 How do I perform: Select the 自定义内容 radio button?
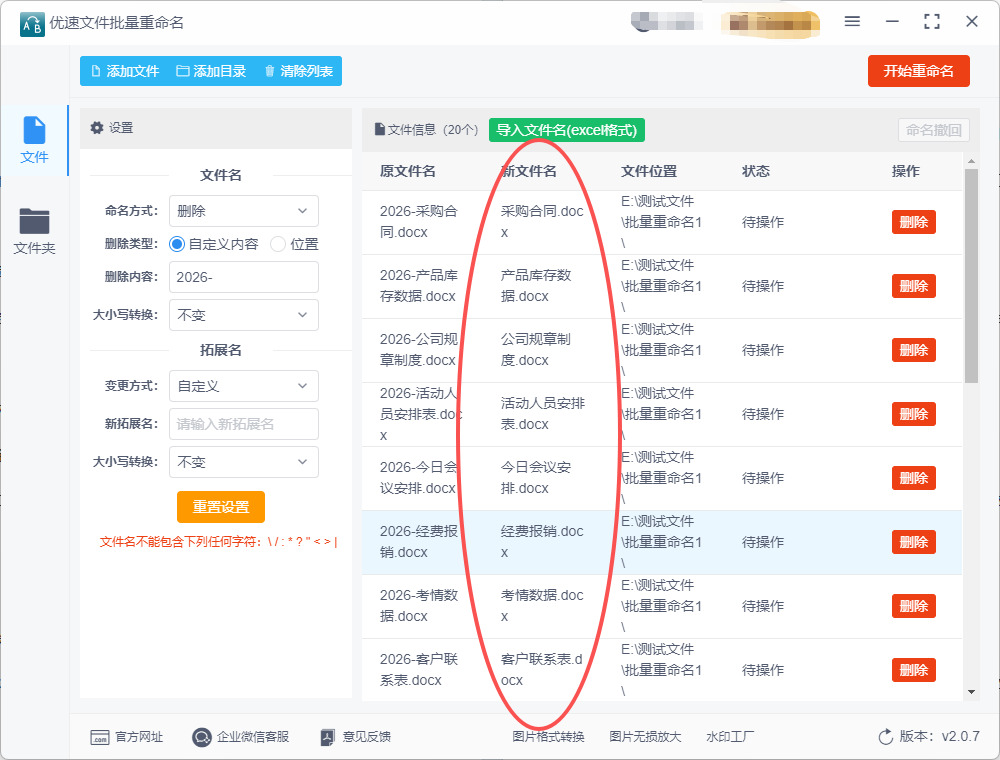pyautogui.click(x=178, y=244)
